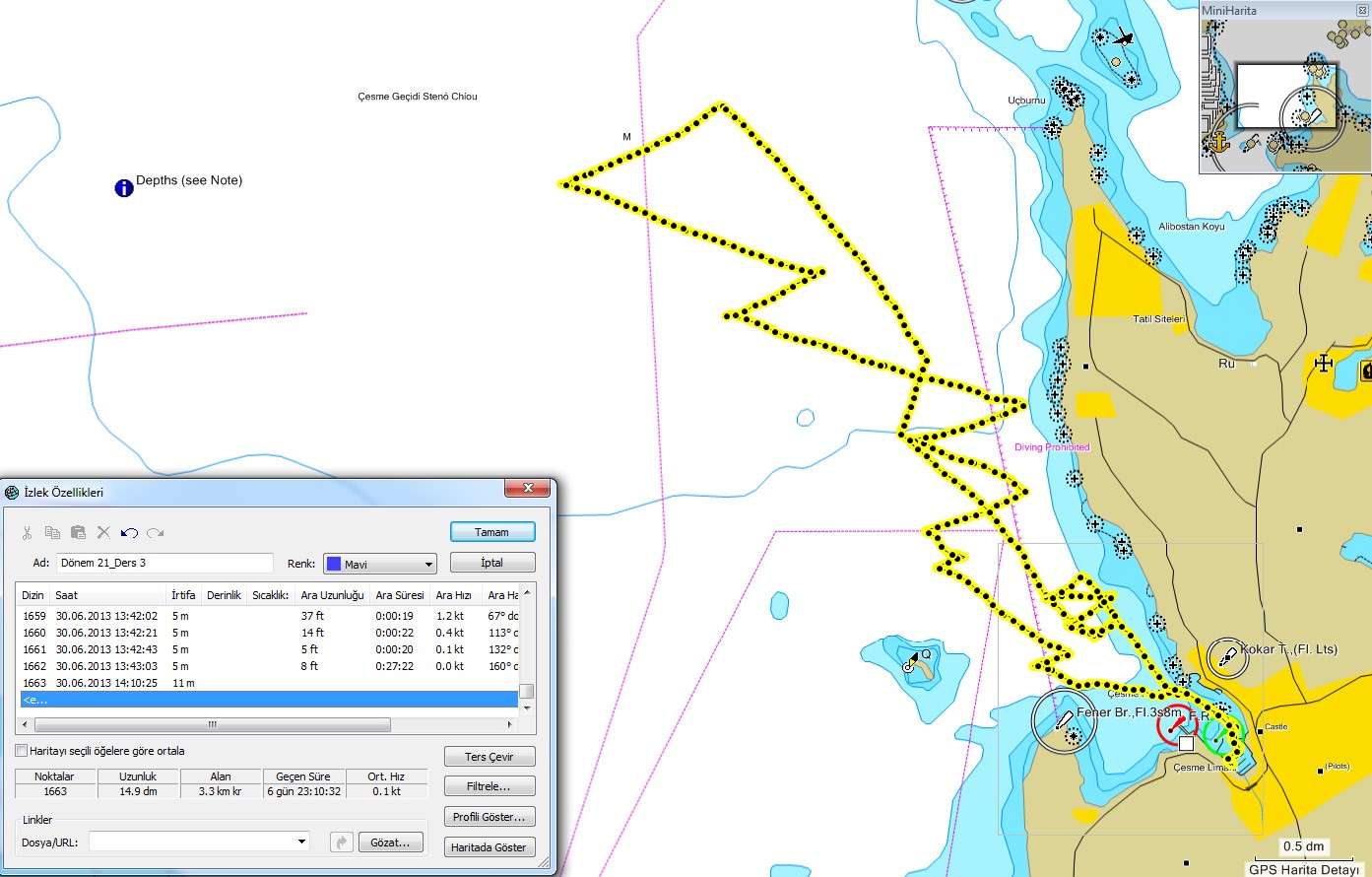Select track point row 1660
The width and height of the screenshot is (1372, 877).
coord(269,633)
